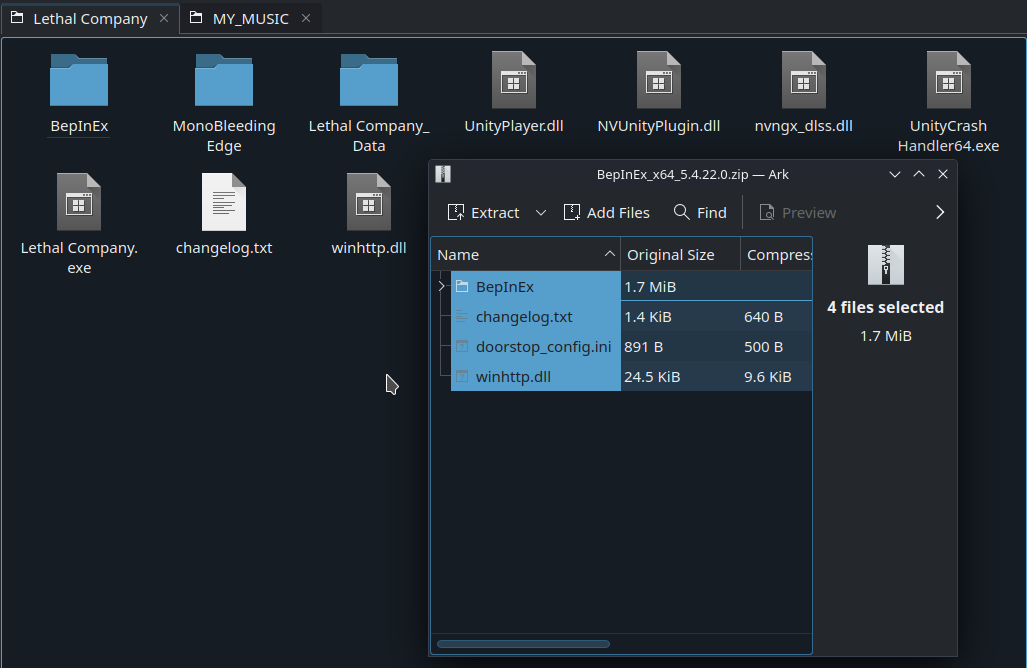Click Find in Ark toolbar
The width and height of the screenshot is (1027, 668).
(x=700, y=213)
